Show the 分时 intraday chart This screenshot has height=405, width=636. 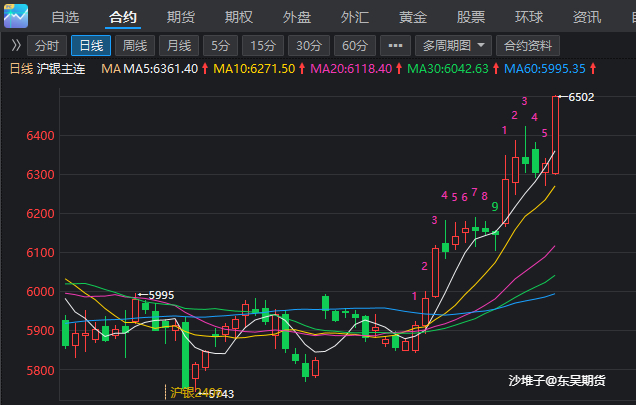point(47,45)
